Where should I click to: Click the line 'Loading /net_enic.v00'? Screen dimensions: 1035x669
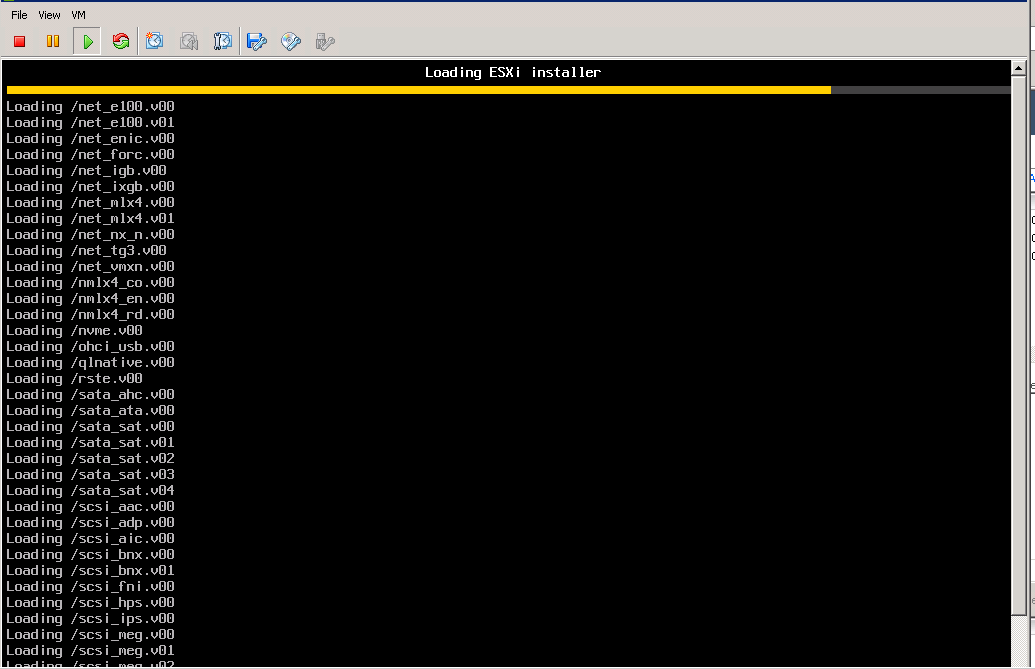(90, 139)
